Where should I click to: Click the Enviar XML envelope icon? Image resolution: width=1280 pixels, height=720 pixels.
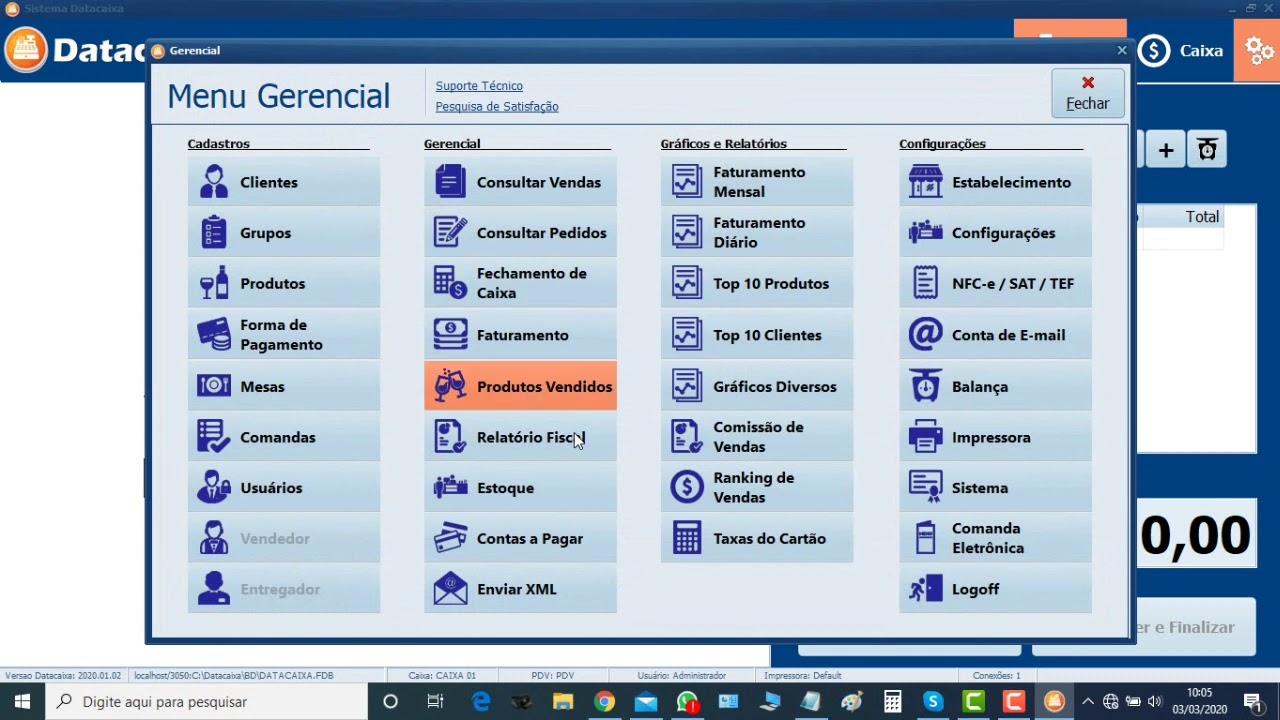coord(450,589)
